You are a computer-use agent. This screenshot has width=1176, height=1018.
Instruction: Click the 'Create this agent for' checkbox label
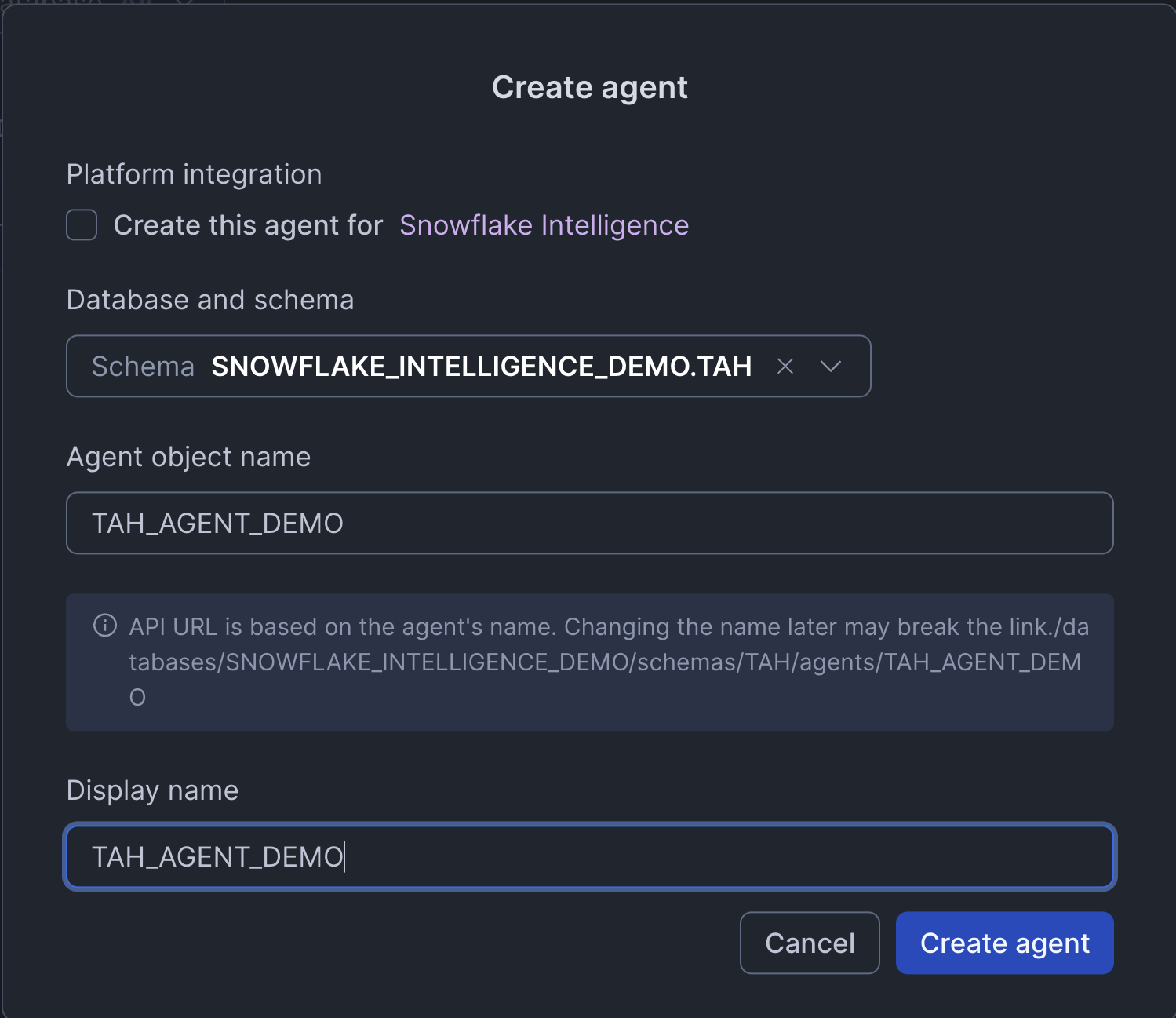[x=248, y=225]
